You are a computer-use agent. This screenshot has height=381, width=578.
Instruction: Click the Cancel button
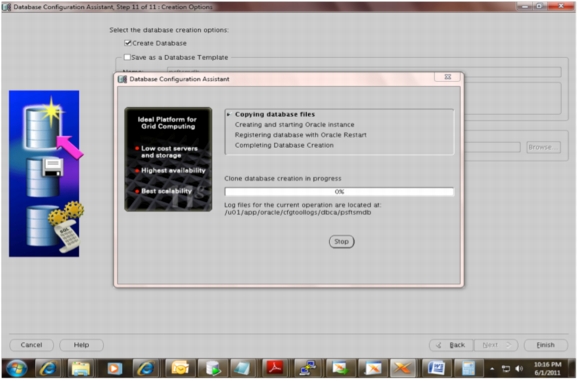point(31,345)
